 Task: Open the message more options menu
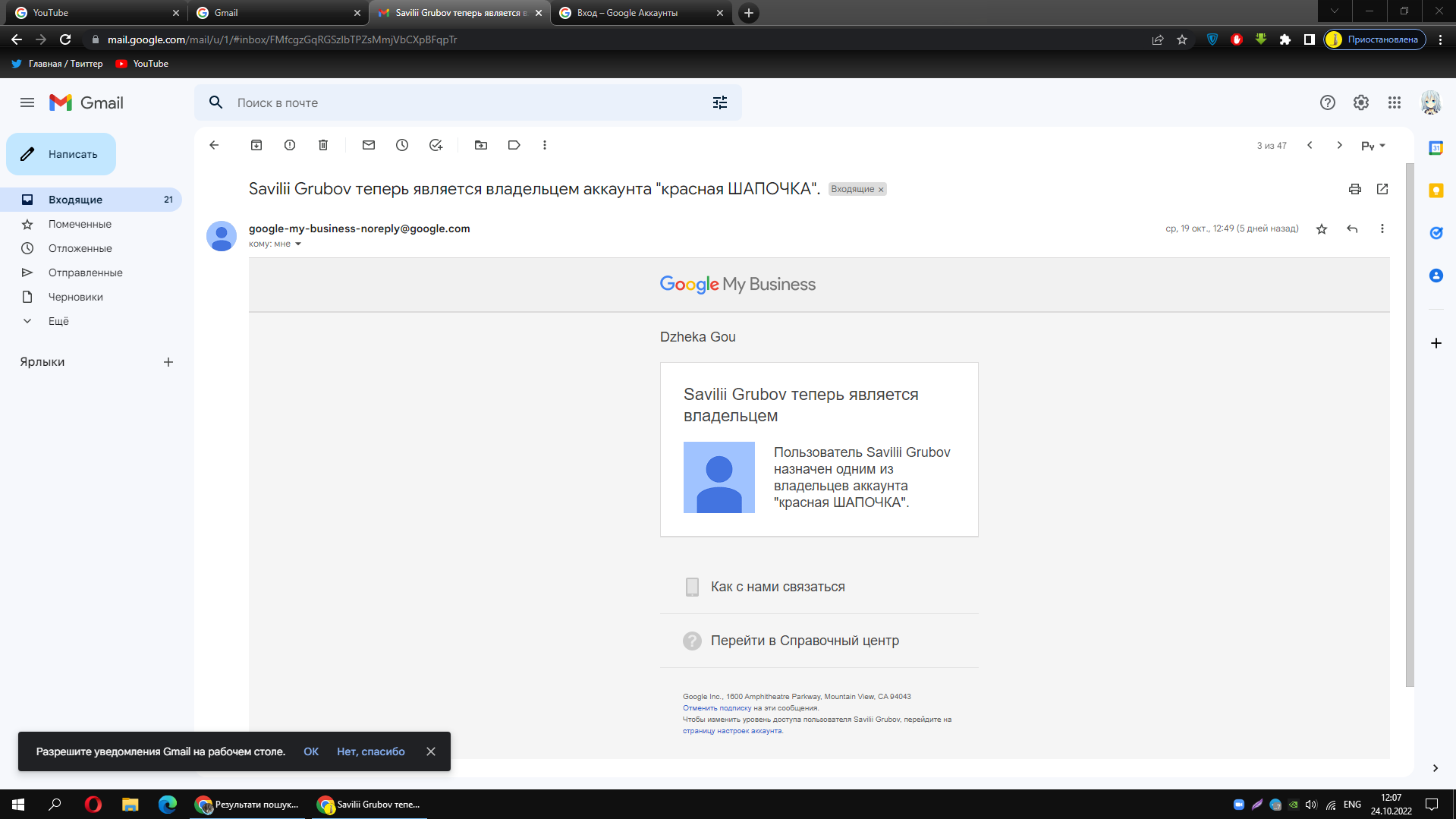point(1382,228)
